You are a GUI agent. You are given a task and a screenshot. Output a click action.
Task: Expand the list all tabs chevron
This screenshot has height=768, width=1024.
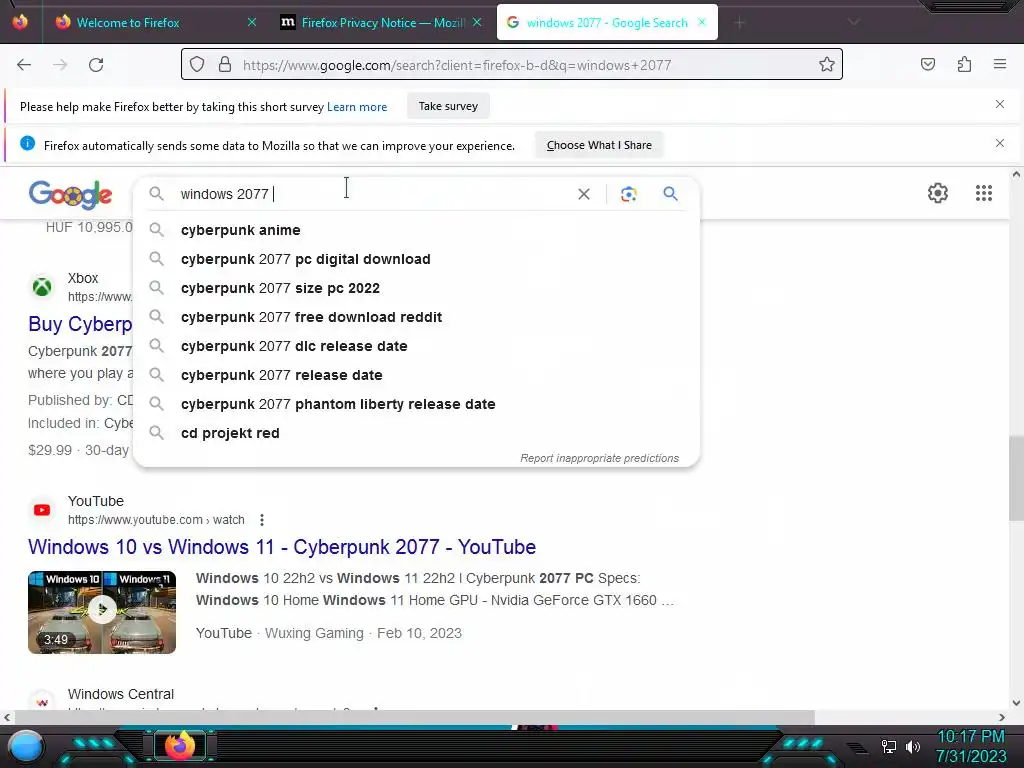pos(854,22)
